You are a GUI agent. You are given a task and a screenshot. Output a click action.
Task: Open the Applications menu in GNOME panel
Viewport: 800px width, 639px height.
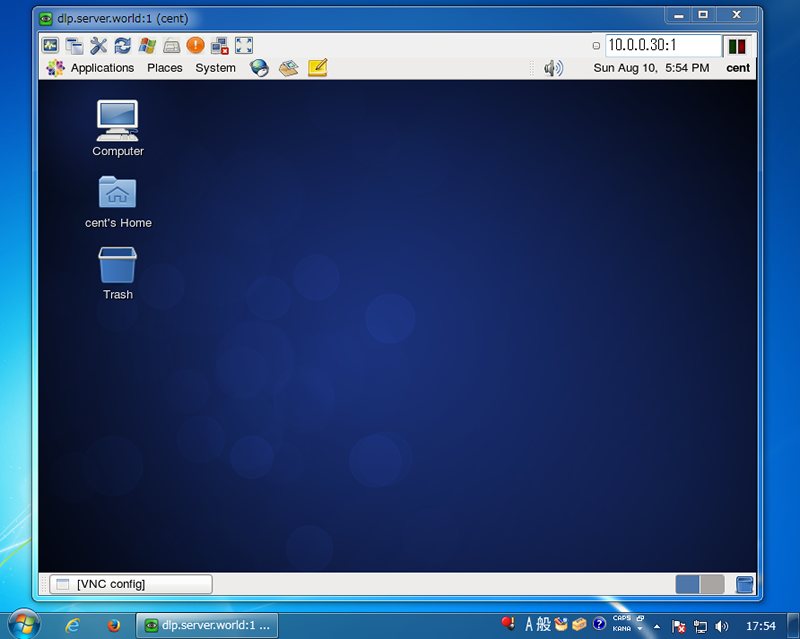pyautogui.click(x=102, y=68)
